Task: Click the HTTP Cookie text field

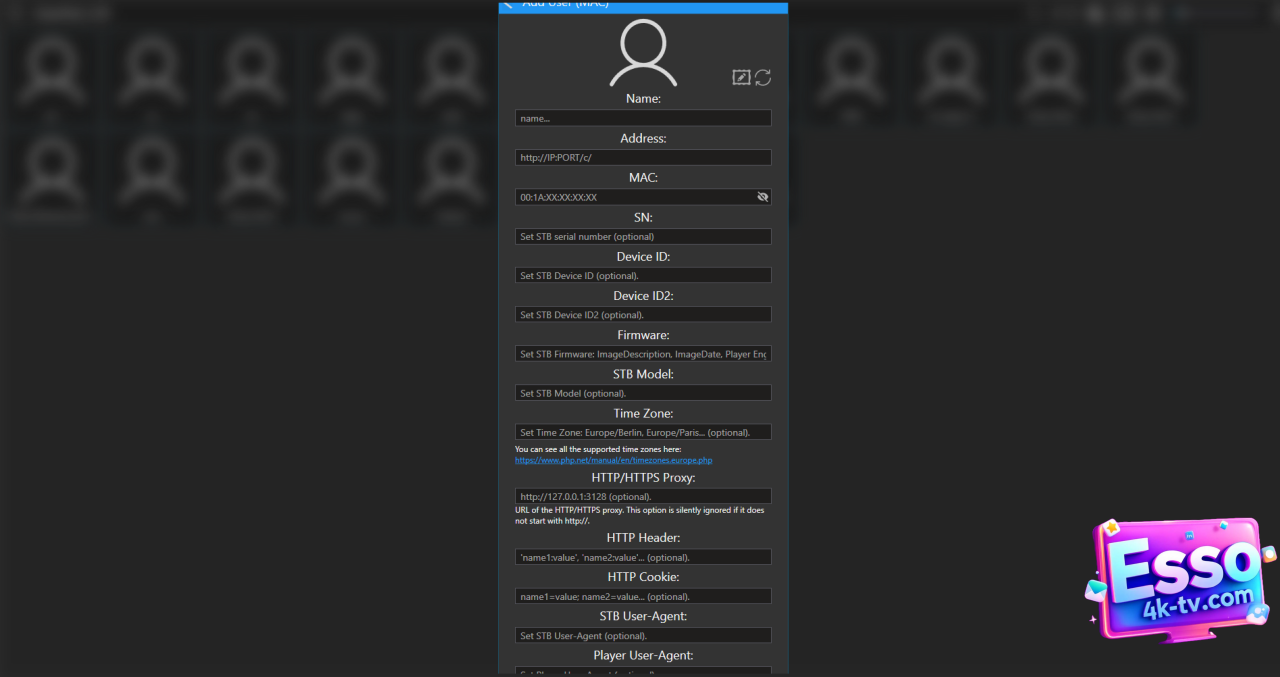Action: coord(643,596)
